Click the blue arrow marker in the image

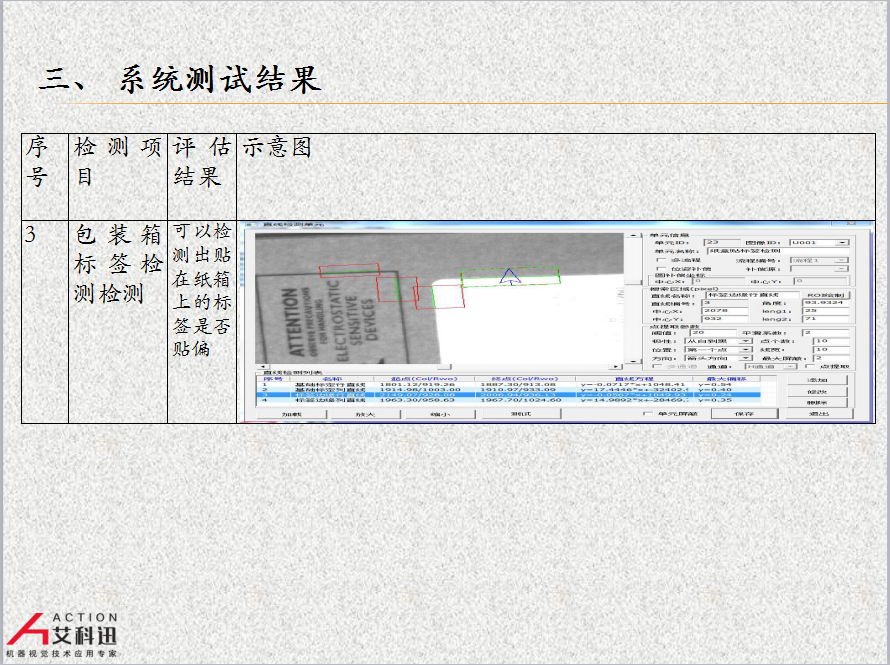(510, 276)
